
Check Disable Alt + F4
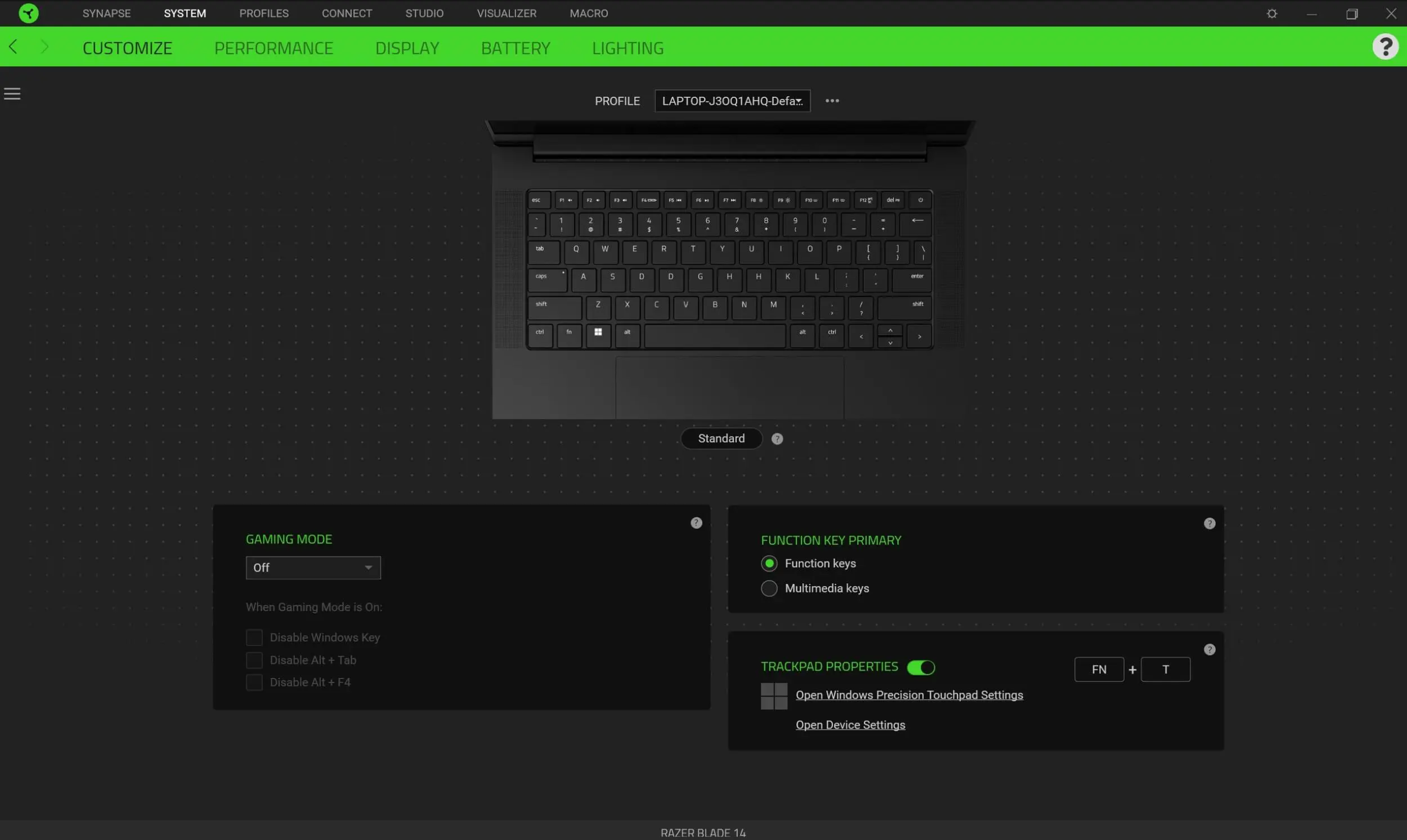[254, 682]
